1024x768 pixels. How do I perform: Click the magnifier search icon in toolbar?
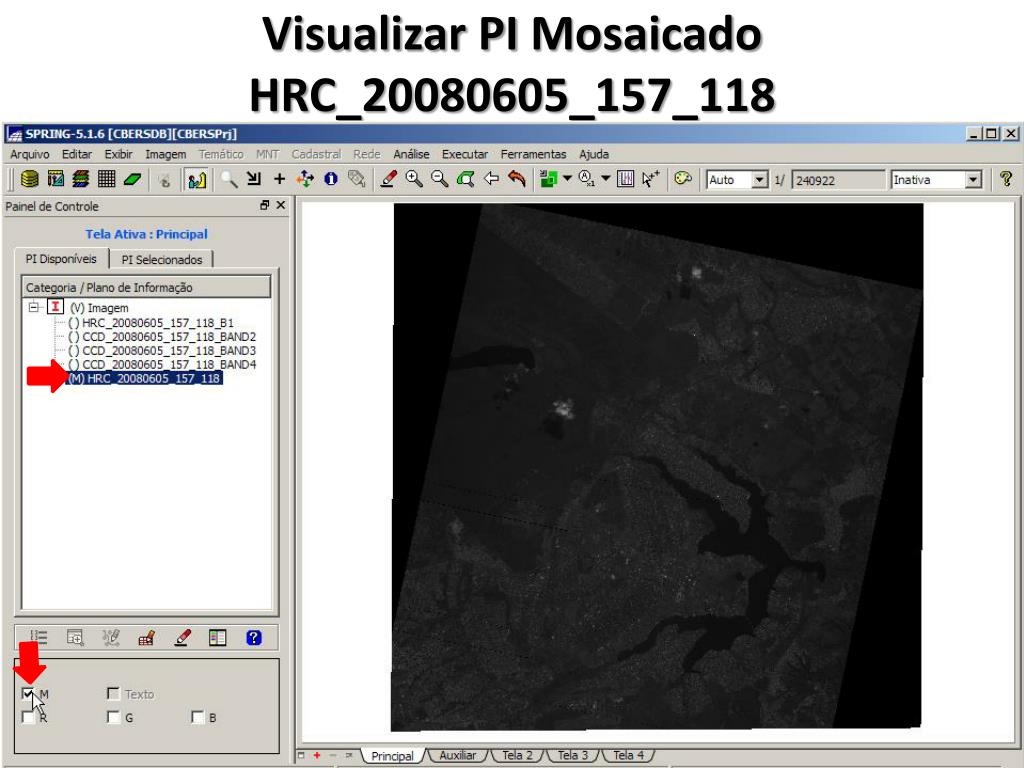pos(229,179)
